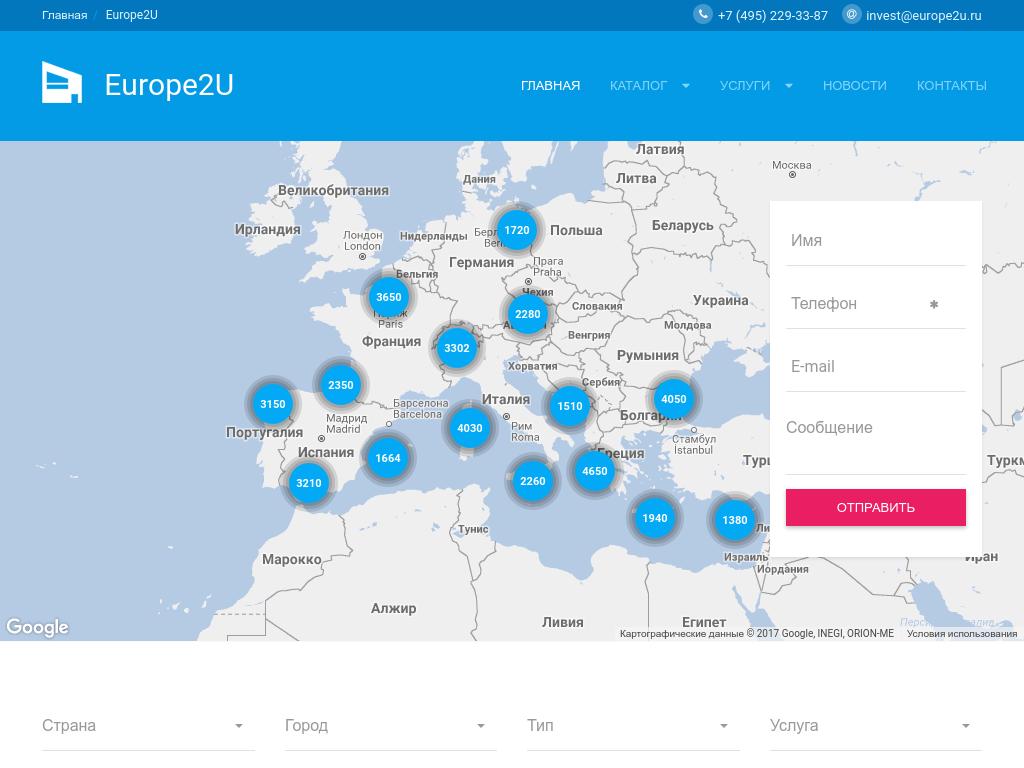Select the 3650 map cluster near Paris

(388, 297)
